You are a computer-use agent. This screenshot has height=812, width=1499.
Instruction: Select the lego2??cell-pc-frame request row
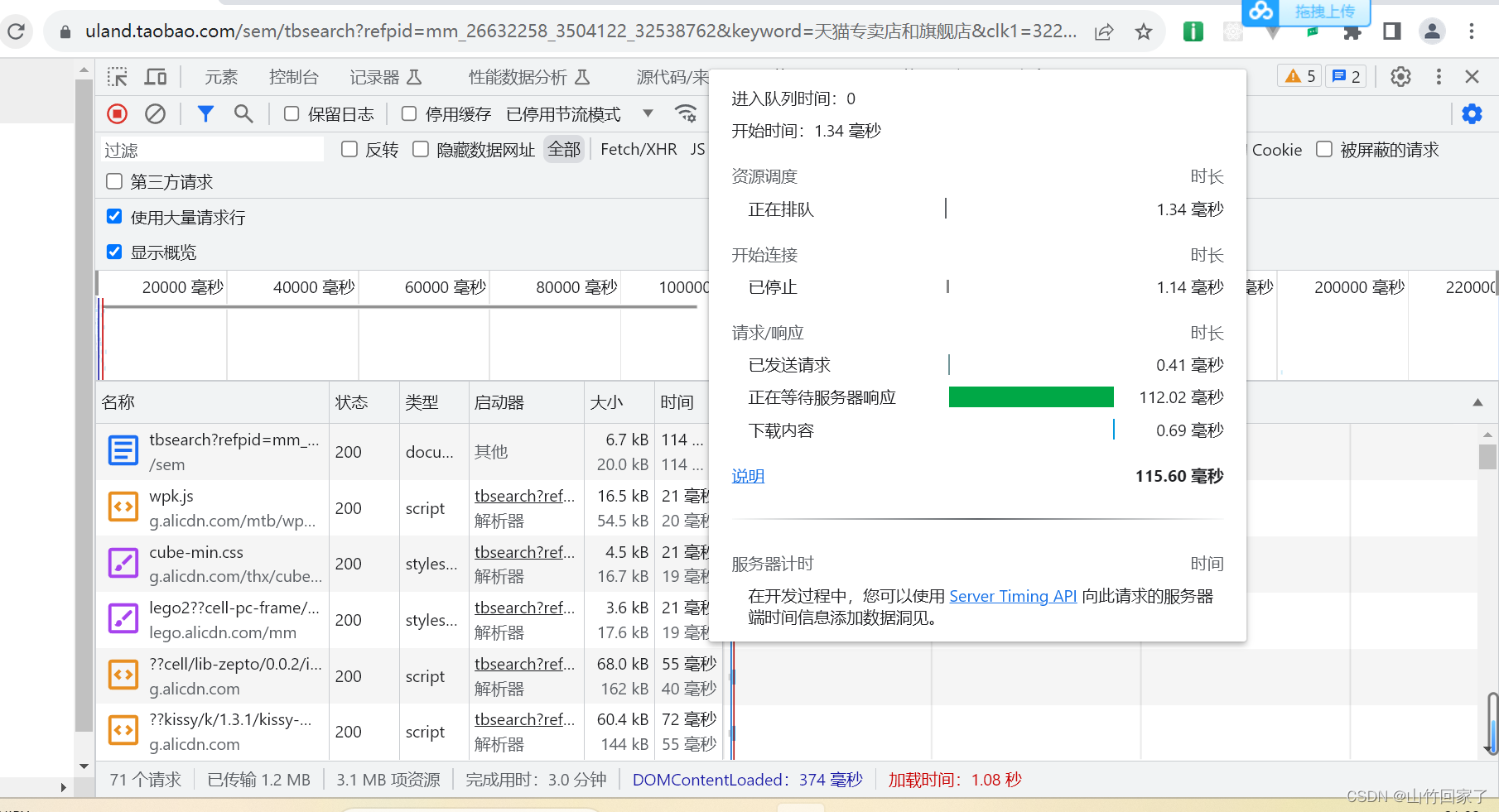[410, 620]
